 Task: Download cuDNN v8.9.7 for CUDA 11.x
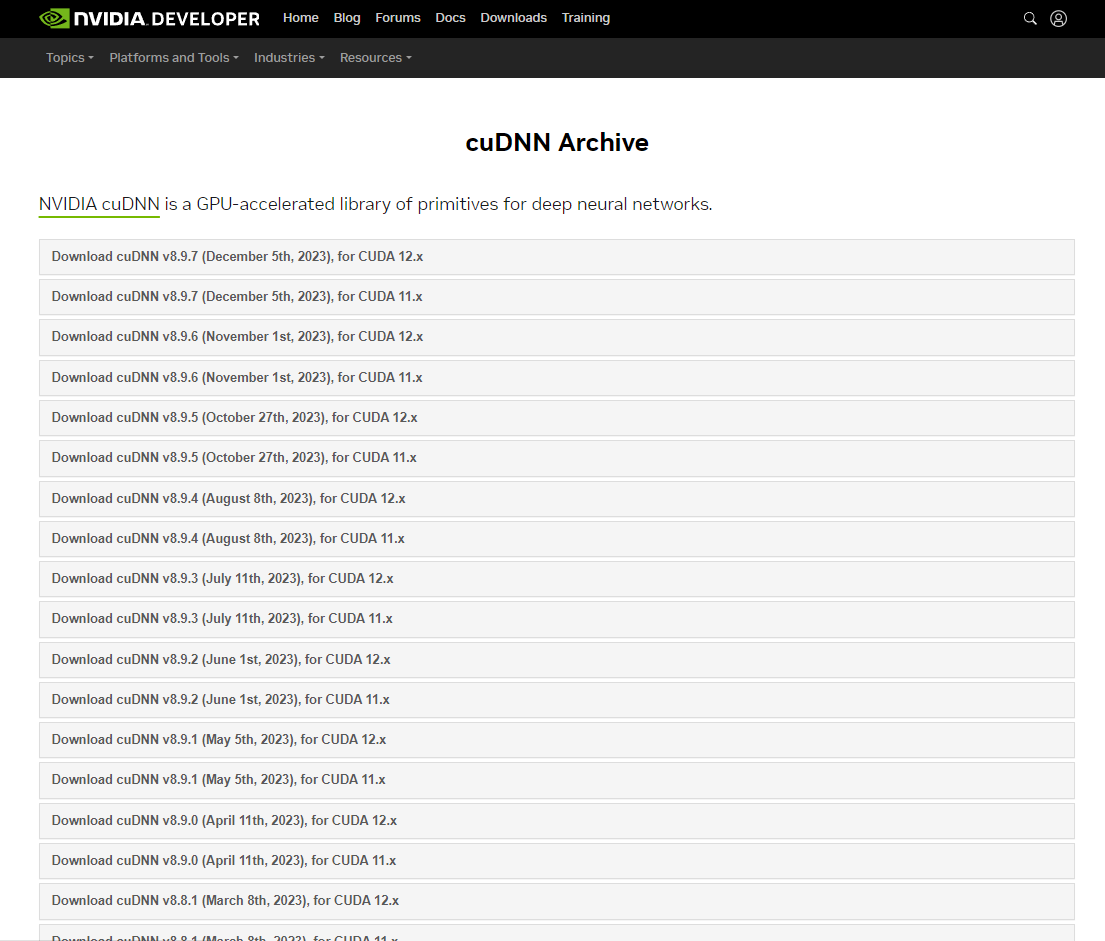point(237,296)
